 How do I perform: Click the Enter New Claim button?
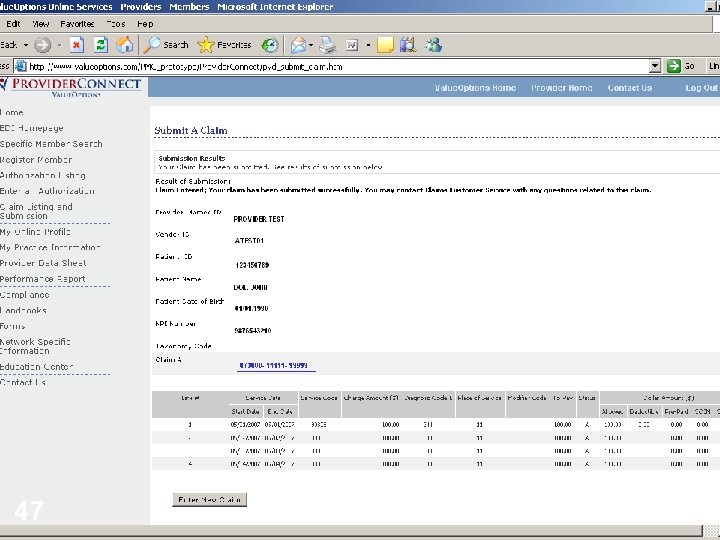click(209, 500)
